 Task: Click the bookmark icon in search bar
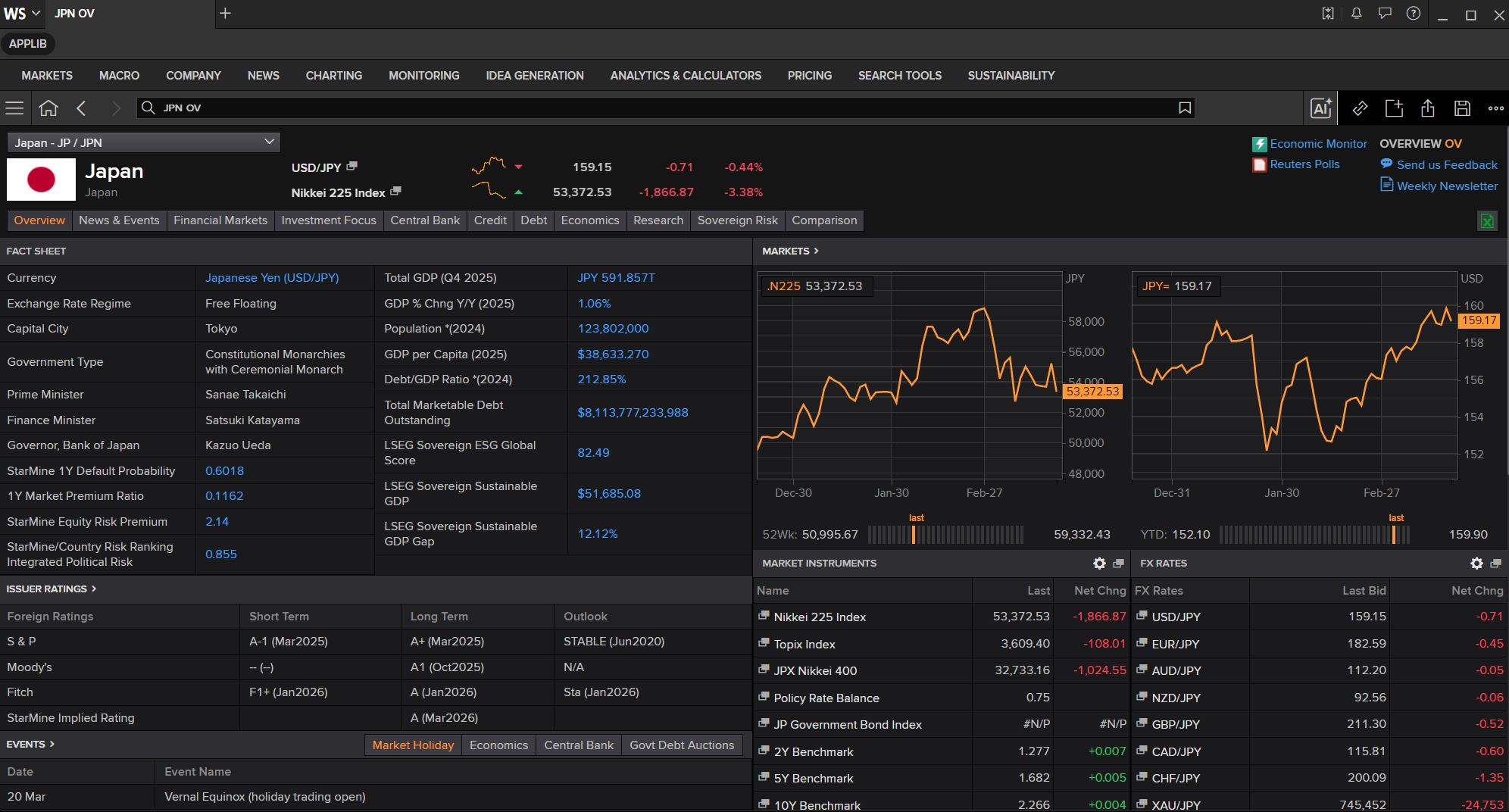point(1185,108)
